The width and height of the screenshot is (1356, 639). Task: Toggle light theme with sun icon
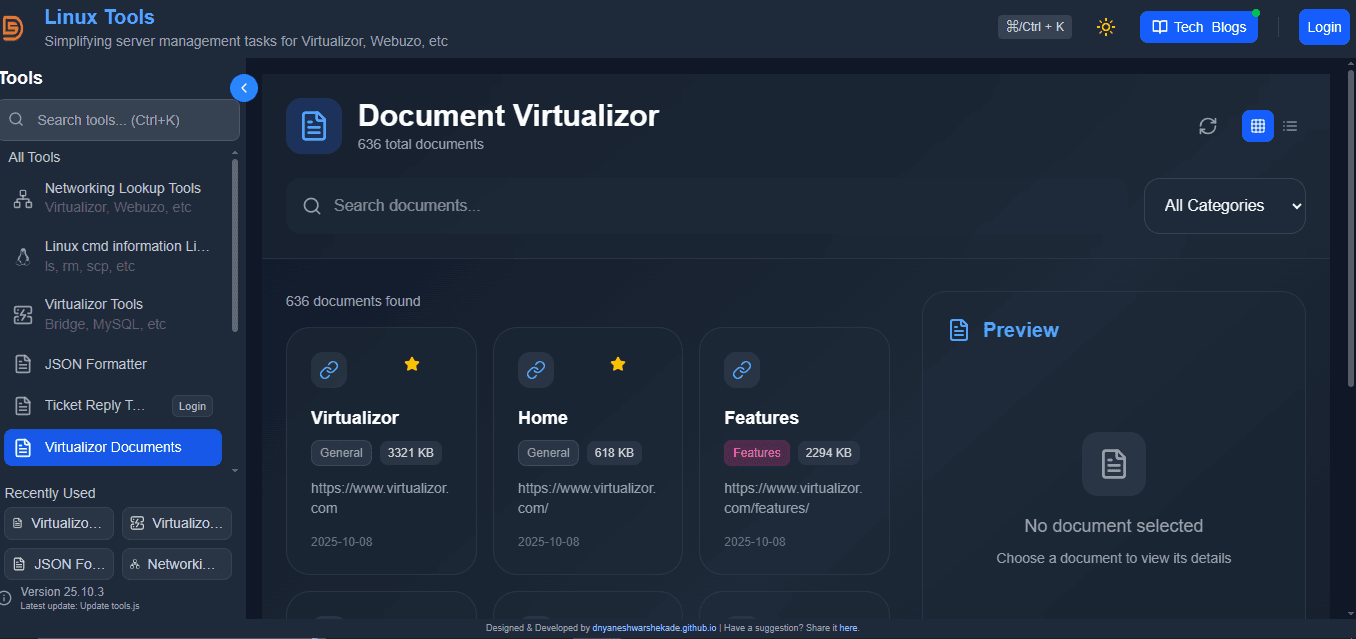pyautogui.click(x=1106, y=27)
